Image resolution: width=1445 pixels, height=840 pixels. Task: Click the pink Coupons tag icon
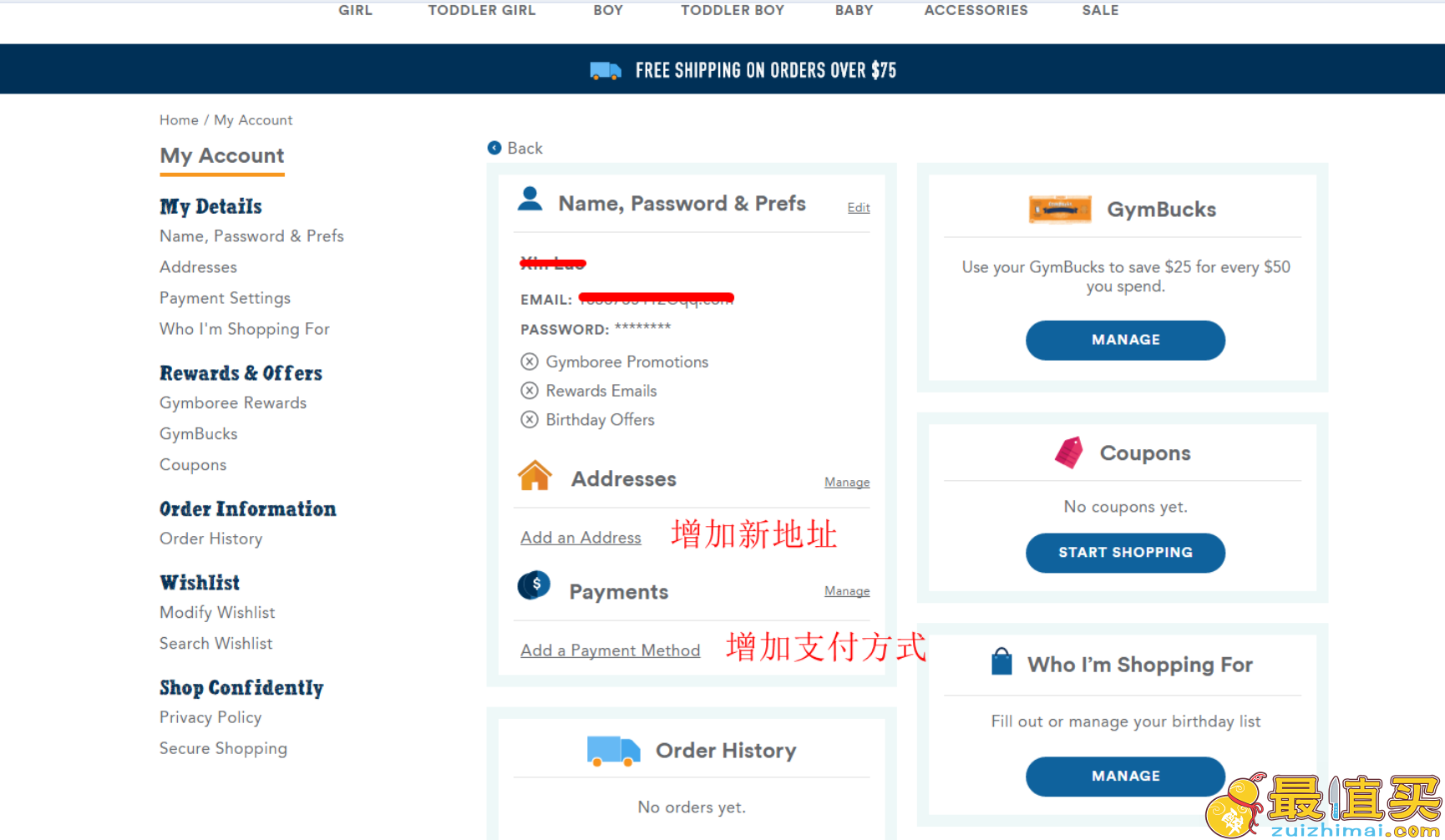coord(1068,453)
